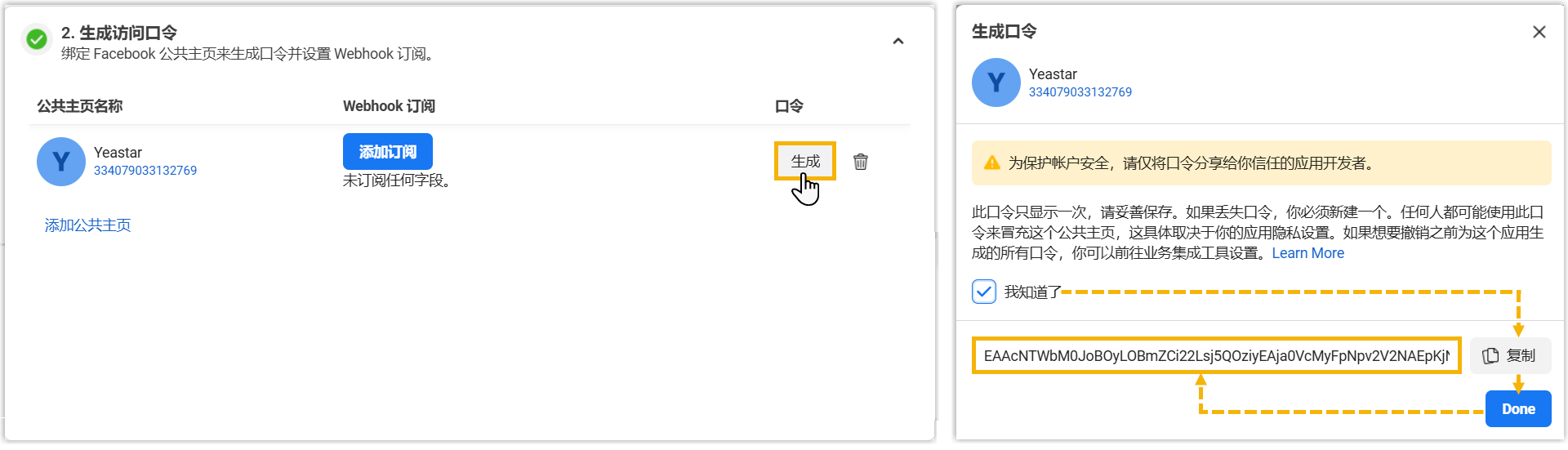Click the yellow warning triangle icon
The height and width of the screenshot is (450, 1568).
point(992,163)
